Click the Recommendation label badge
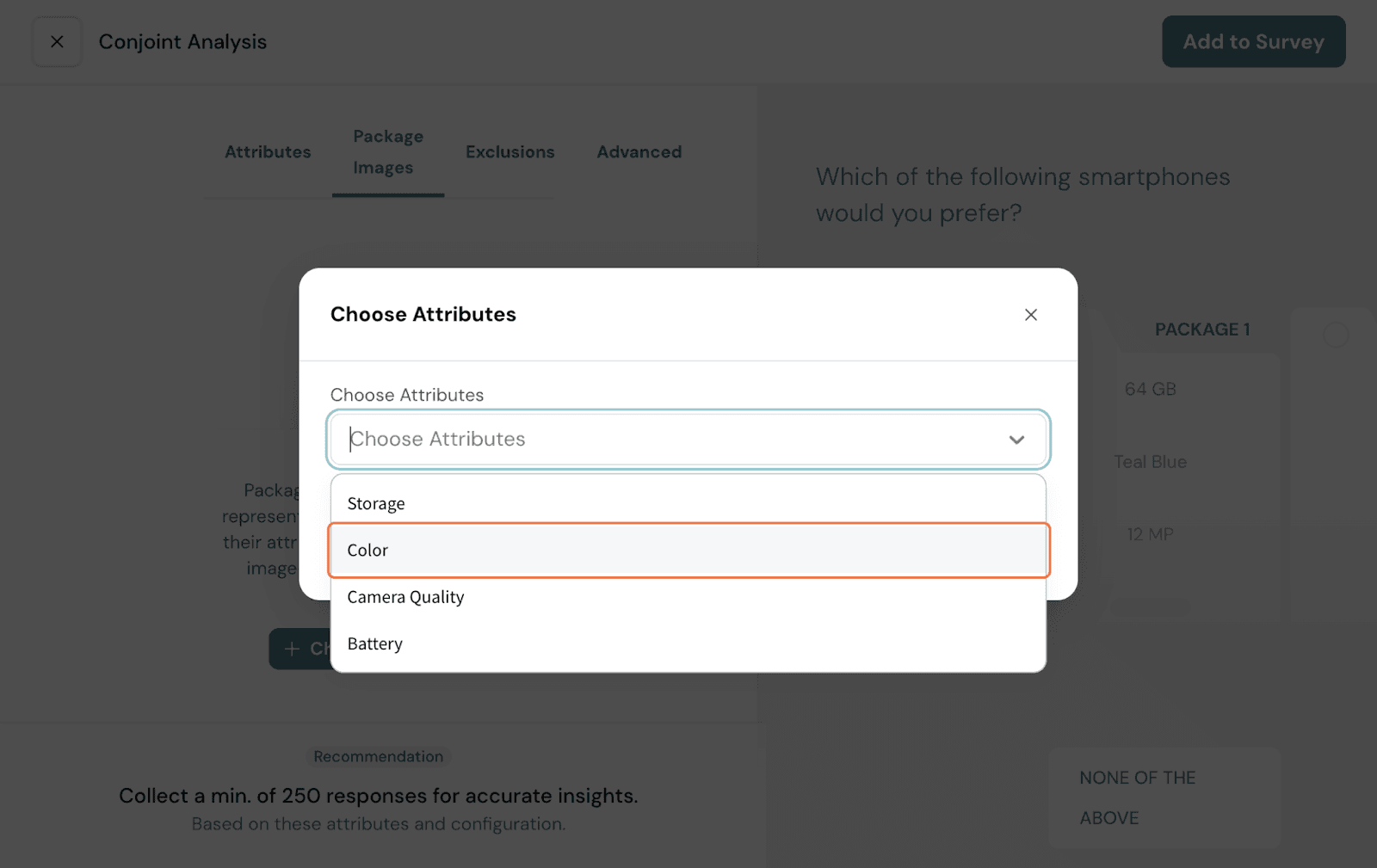The width and height of the screenshot is (1377, 868). (x=378, y=756)
